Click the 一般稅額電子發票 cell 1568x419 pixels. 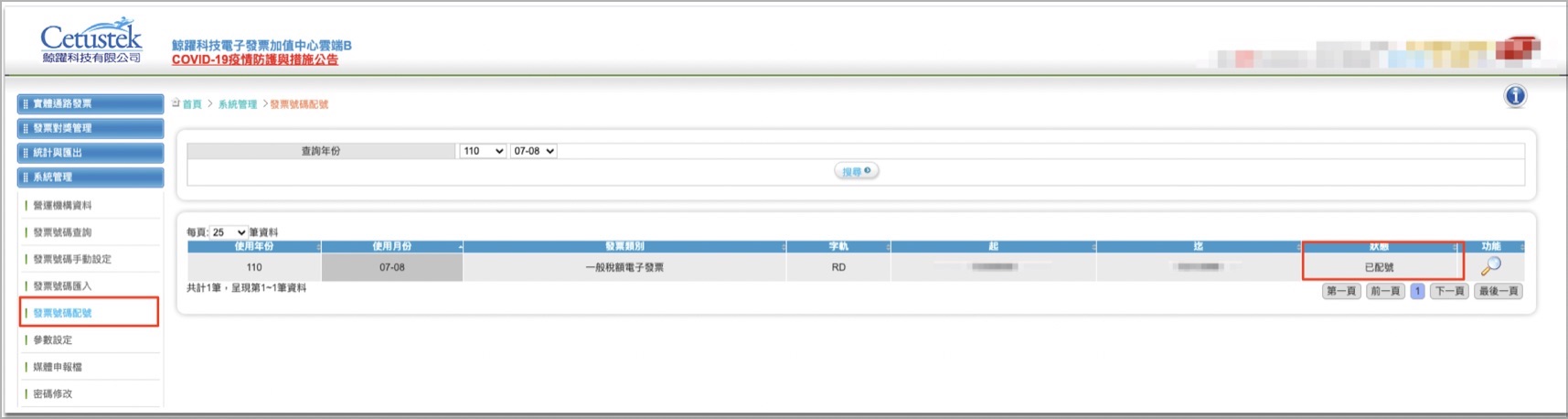624,267
